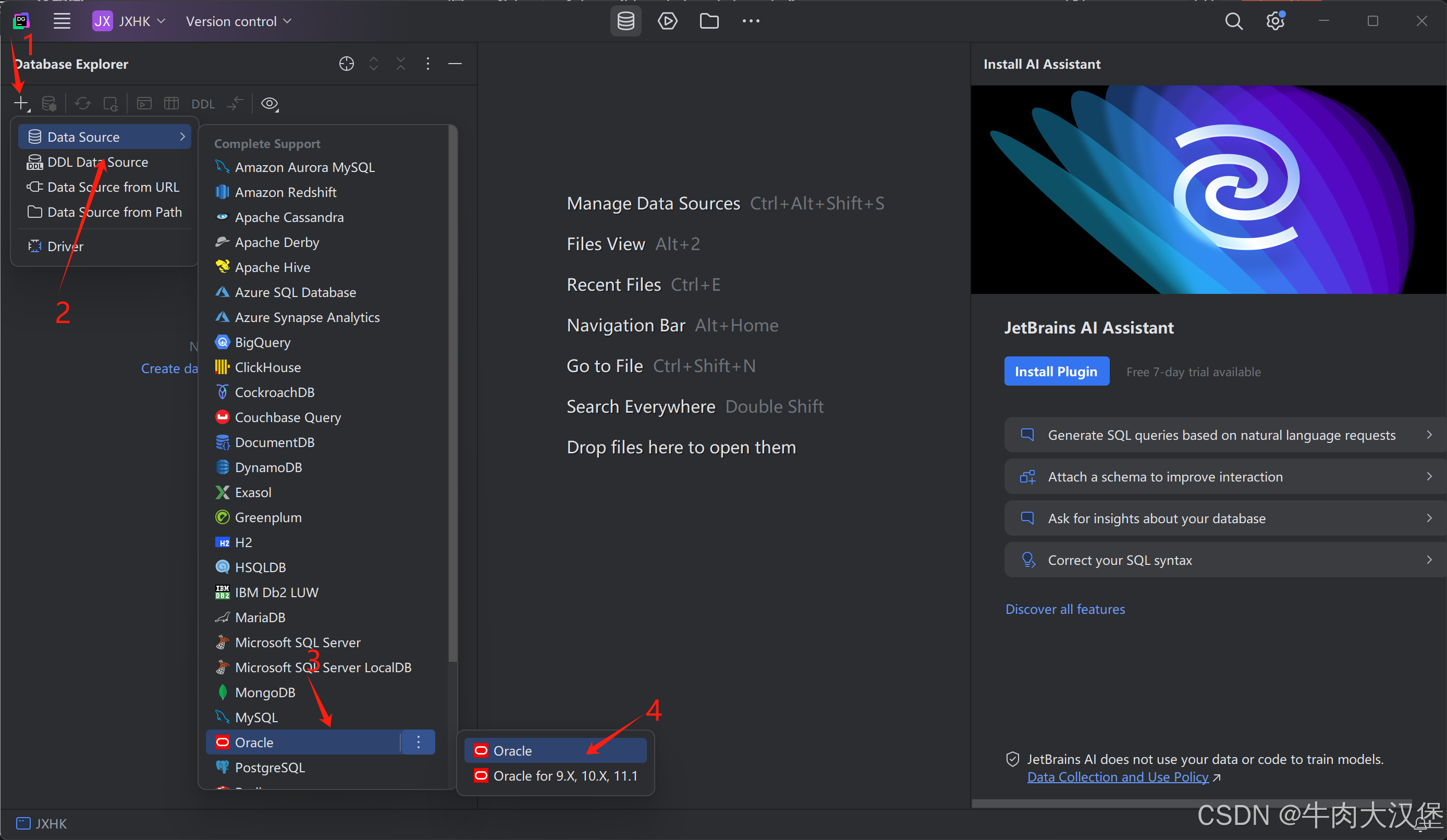Open Database Explorer options kebab menu
The width and height of the screenshot is (1447, 840).
tap(428, 64)
